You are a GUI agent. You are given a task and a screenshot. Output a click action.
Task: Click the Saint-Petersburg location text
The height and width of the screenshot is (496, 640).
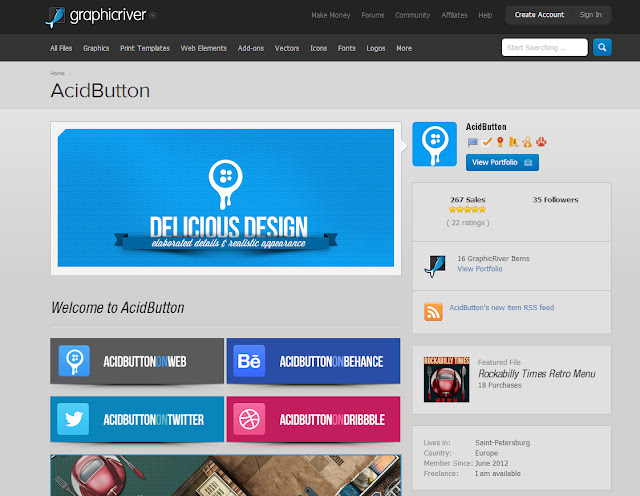pyautogui.click(x=502, y=443)
